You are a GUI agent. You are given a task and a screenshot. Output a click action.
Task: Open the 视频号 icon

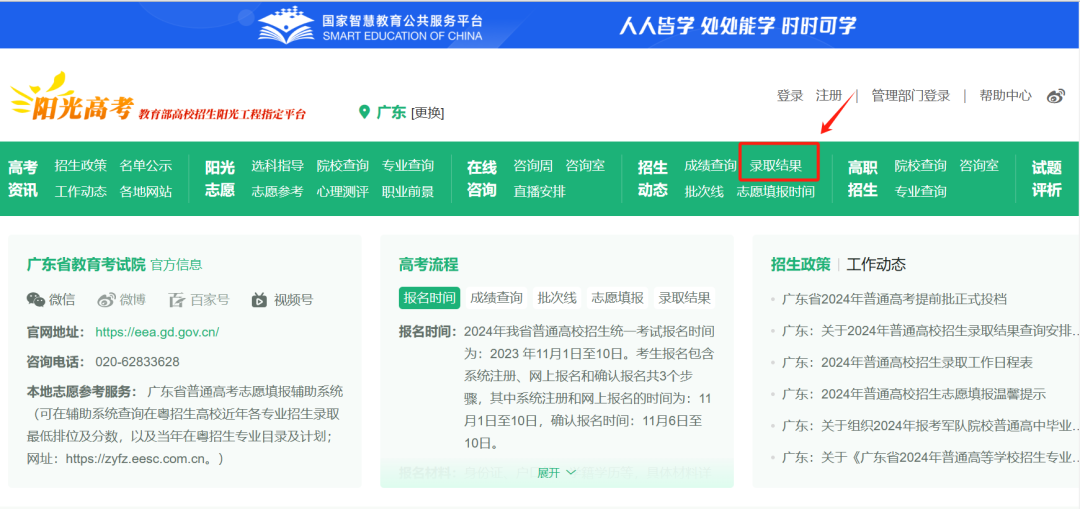tap(259, 300)
